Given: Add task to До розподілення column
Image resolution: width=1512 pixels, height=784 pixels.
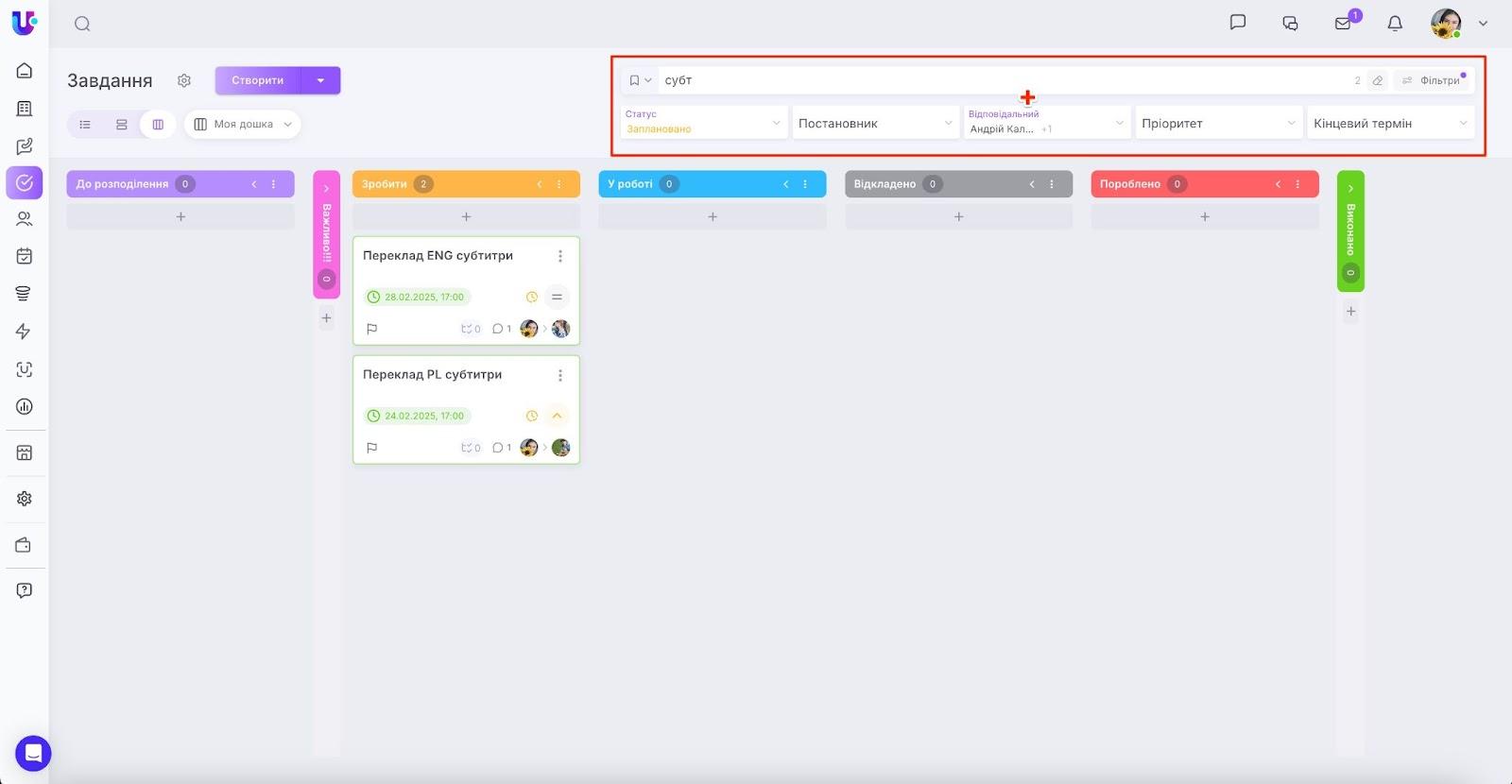Looking at the screenshot, I should point(180,216).
